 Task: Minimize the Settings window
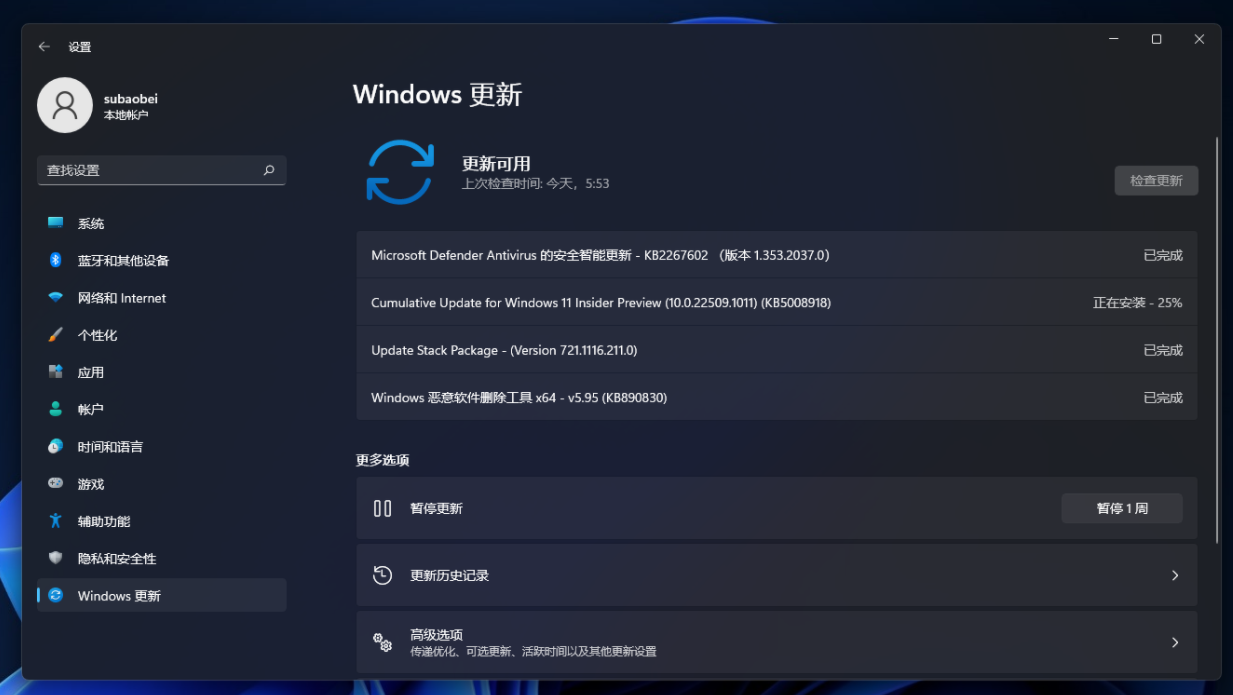[1113, 39]
